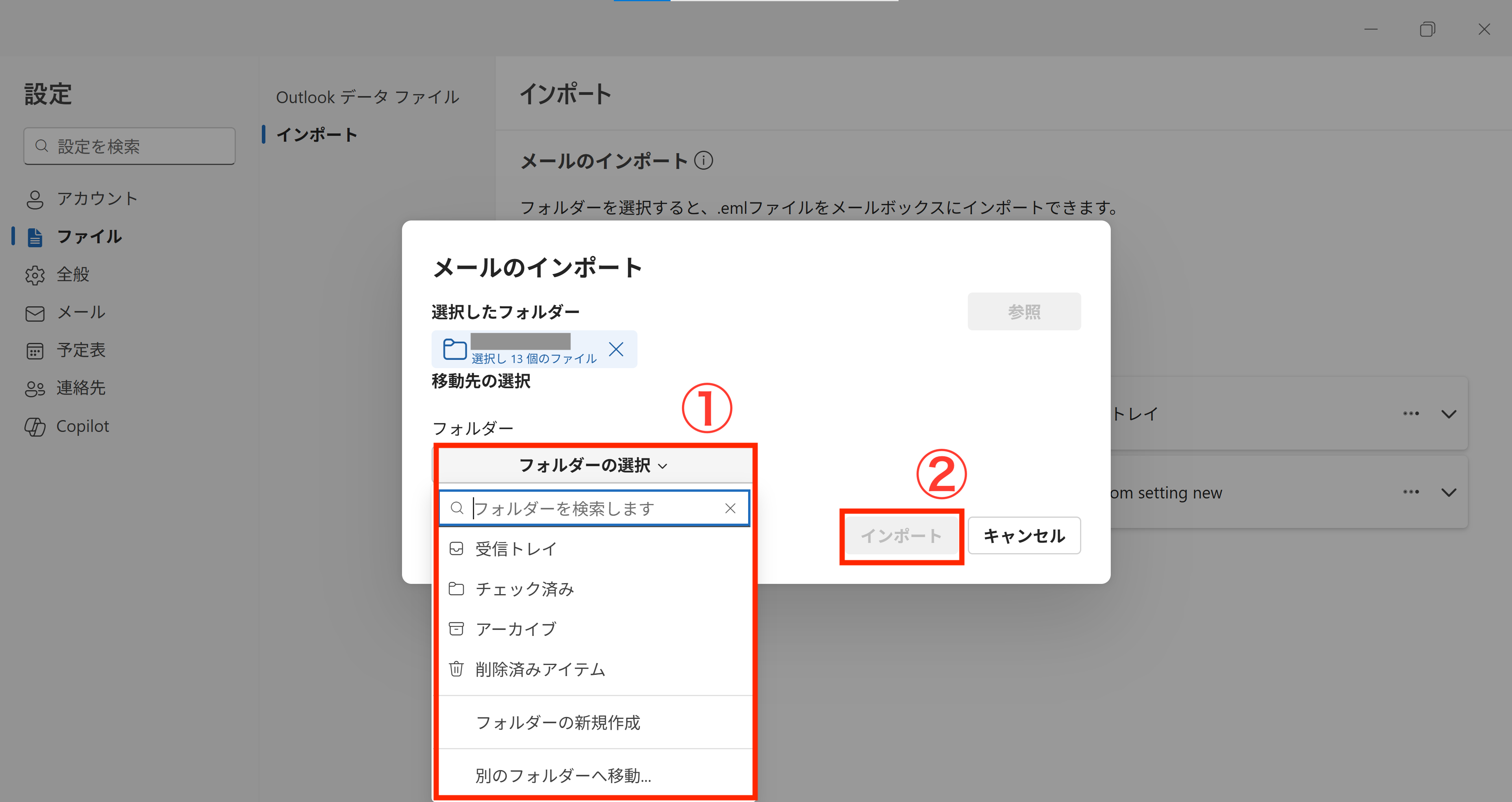This screenshot has height=802, width=1512.
Task: Open the アカウント settings section
Action: pos(97,198)
